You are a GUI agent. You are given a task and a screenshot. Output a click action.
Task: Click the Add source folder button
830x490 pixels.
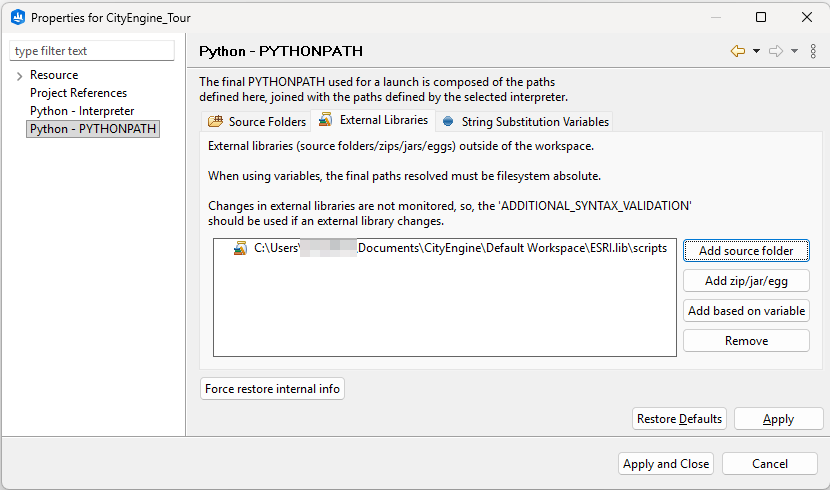click(x=746, y=251)
